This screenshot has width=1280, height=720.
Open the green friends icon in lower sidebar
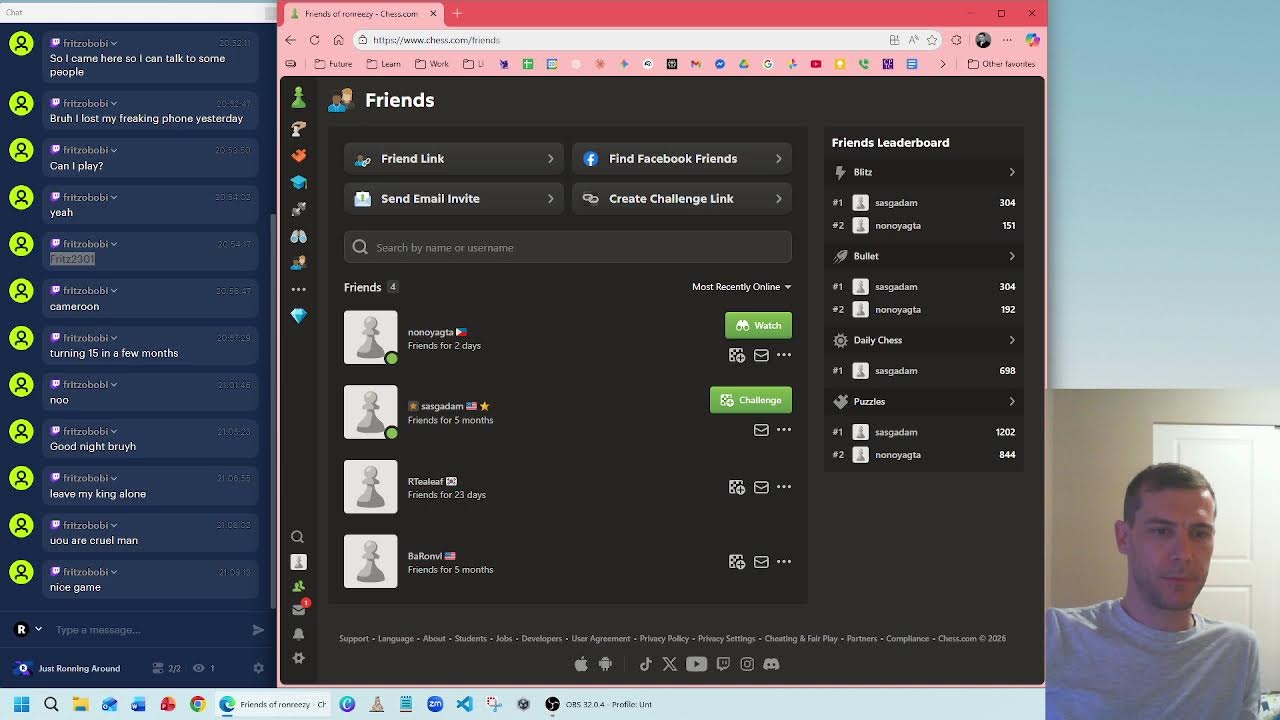(x=298, y=586)
